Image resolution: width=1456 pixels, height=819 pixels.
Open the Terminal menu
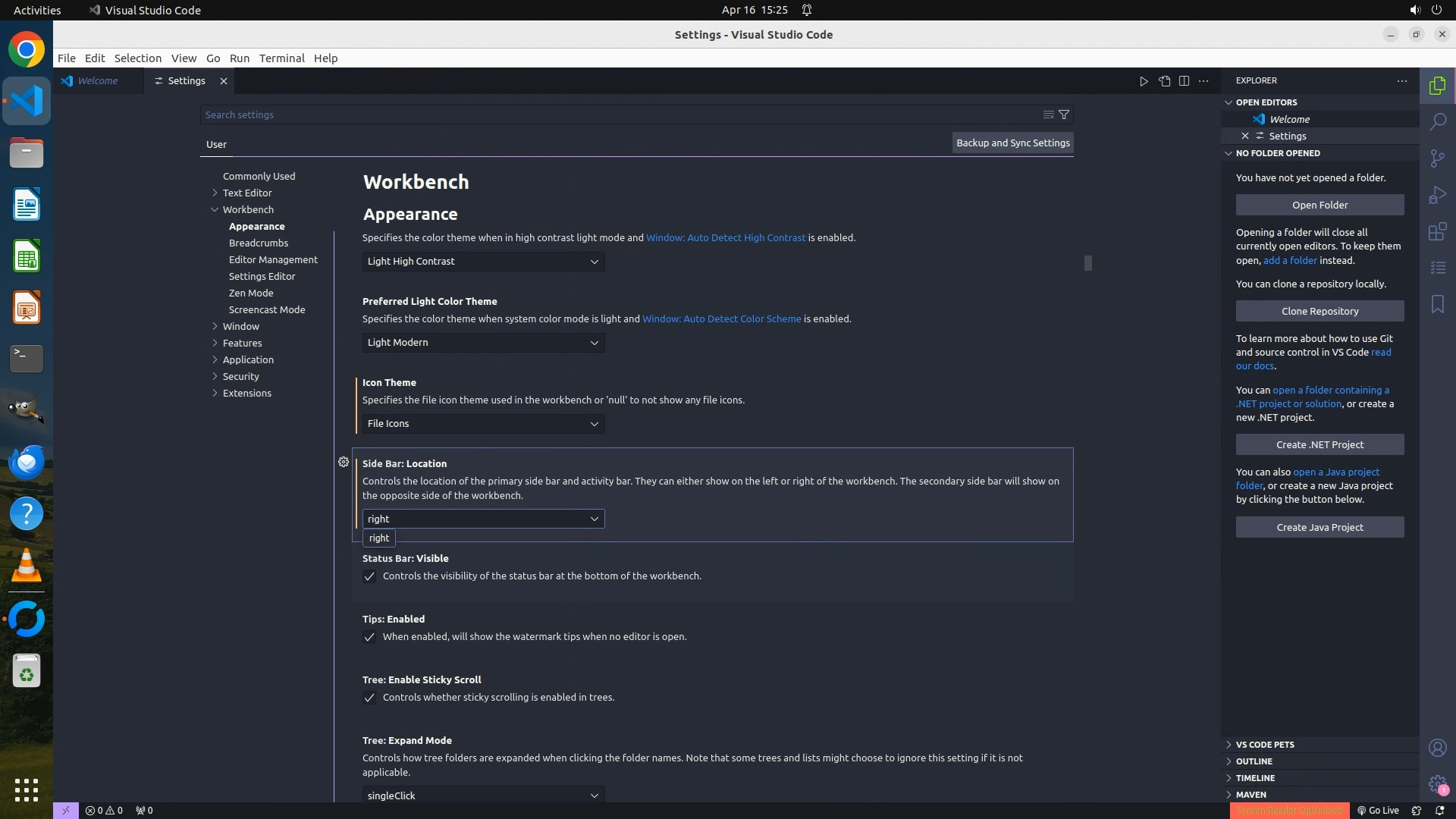click(x=281, y=58)
